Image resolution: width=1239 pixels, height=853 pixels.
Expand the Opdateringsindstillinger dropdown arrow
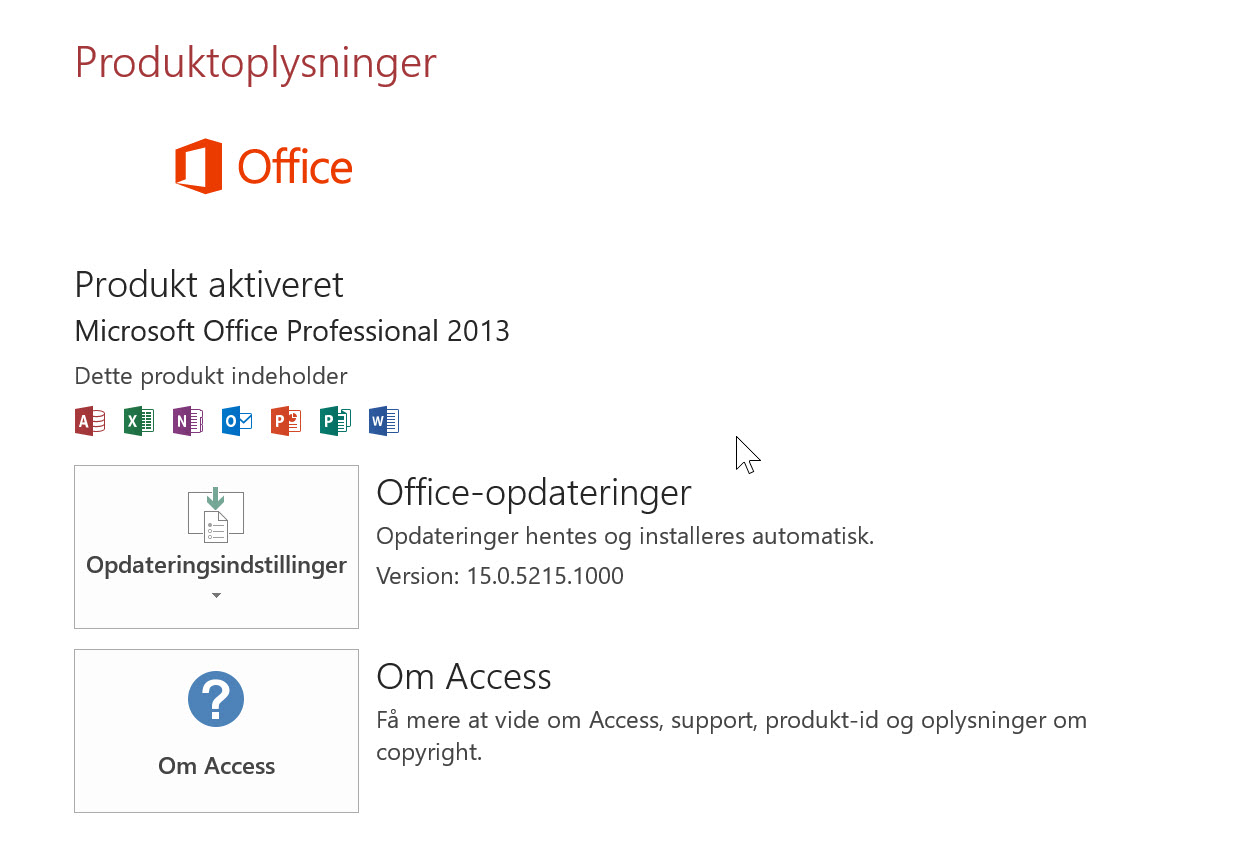pyautogui.click(x=216, y=596)
